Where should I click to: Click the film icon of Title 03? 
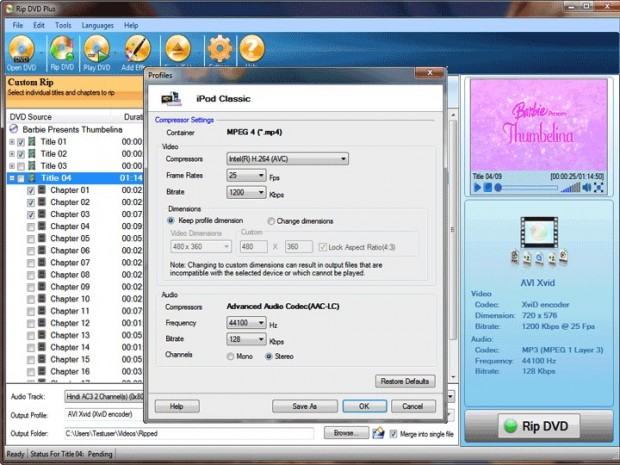(x=32, y=166)
